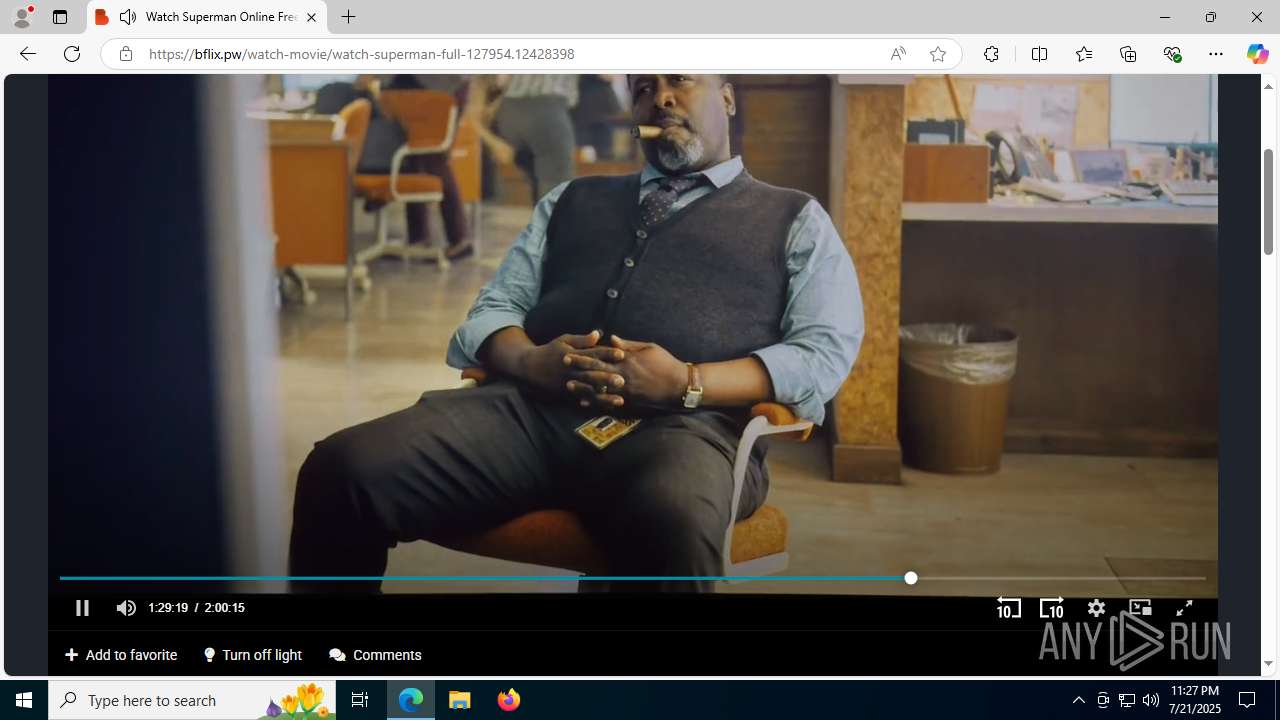Image resolution: width=1280 pixels, height=720 pixels.
Task: Skip forward 10 seconds
Action: tap(1051, 608)
